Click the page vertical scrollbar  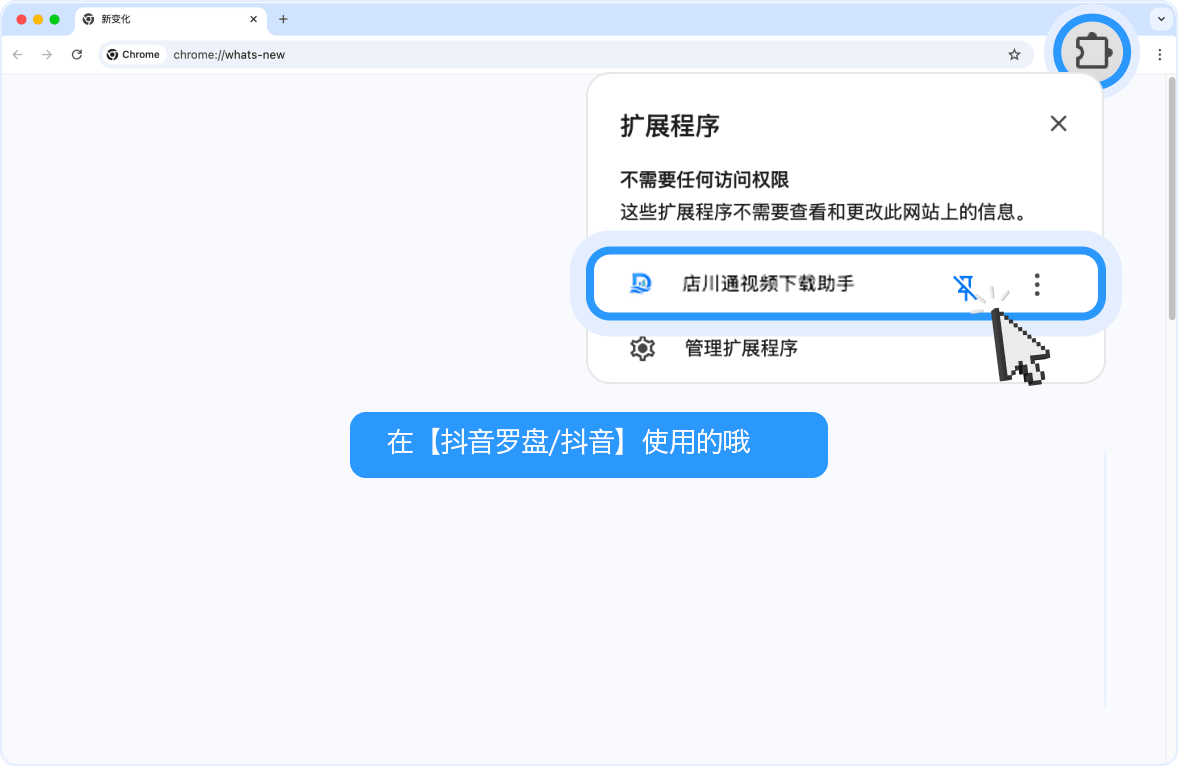[x=1172, y=198]
